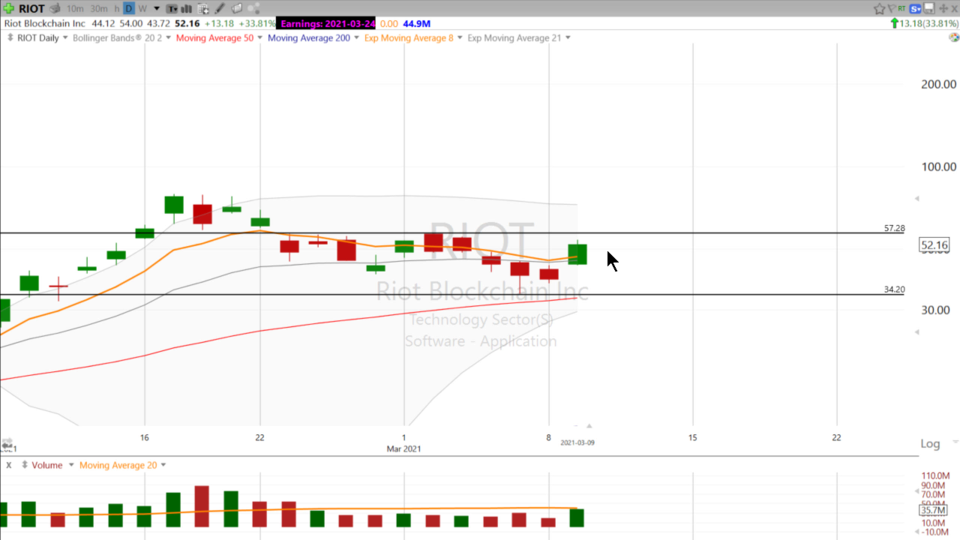Image resolution: width=960 pixels, height=540 pixels.
Task: Click the date axis label 22 near Mar 2021
Action: click(x=260, y=438)
